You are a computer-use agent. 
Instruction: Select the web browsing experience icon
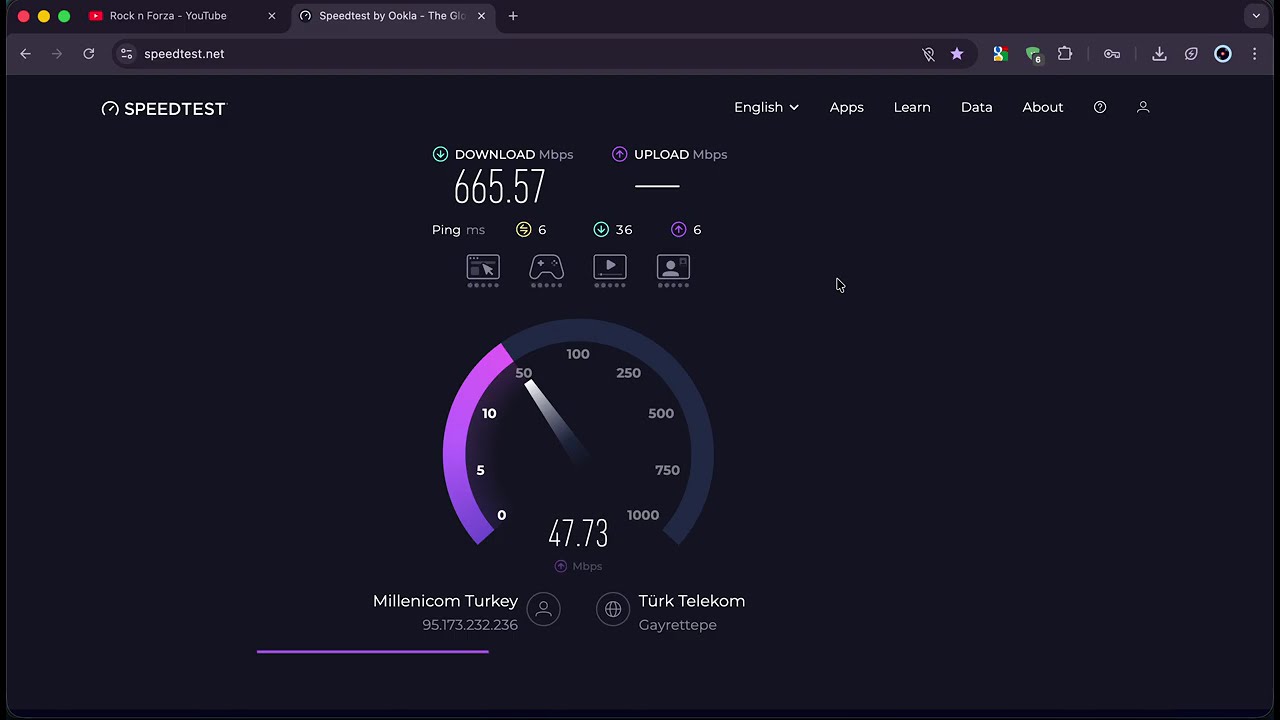tap(483, 271)
